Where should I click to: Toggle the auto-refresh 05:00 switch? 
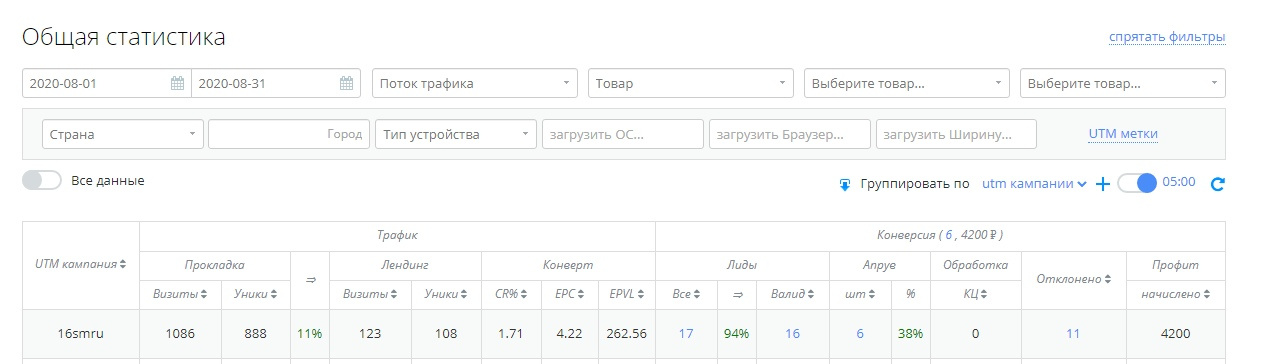pyautogui.click(x=1137, y=183)
